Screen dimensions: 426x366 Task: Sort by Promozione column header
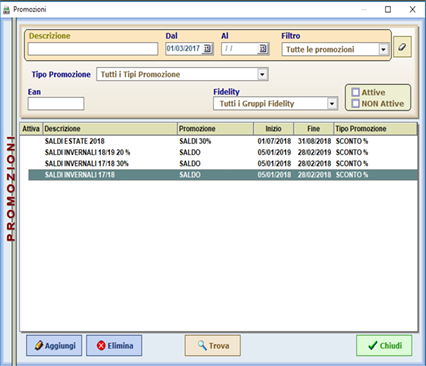(215, 129)
